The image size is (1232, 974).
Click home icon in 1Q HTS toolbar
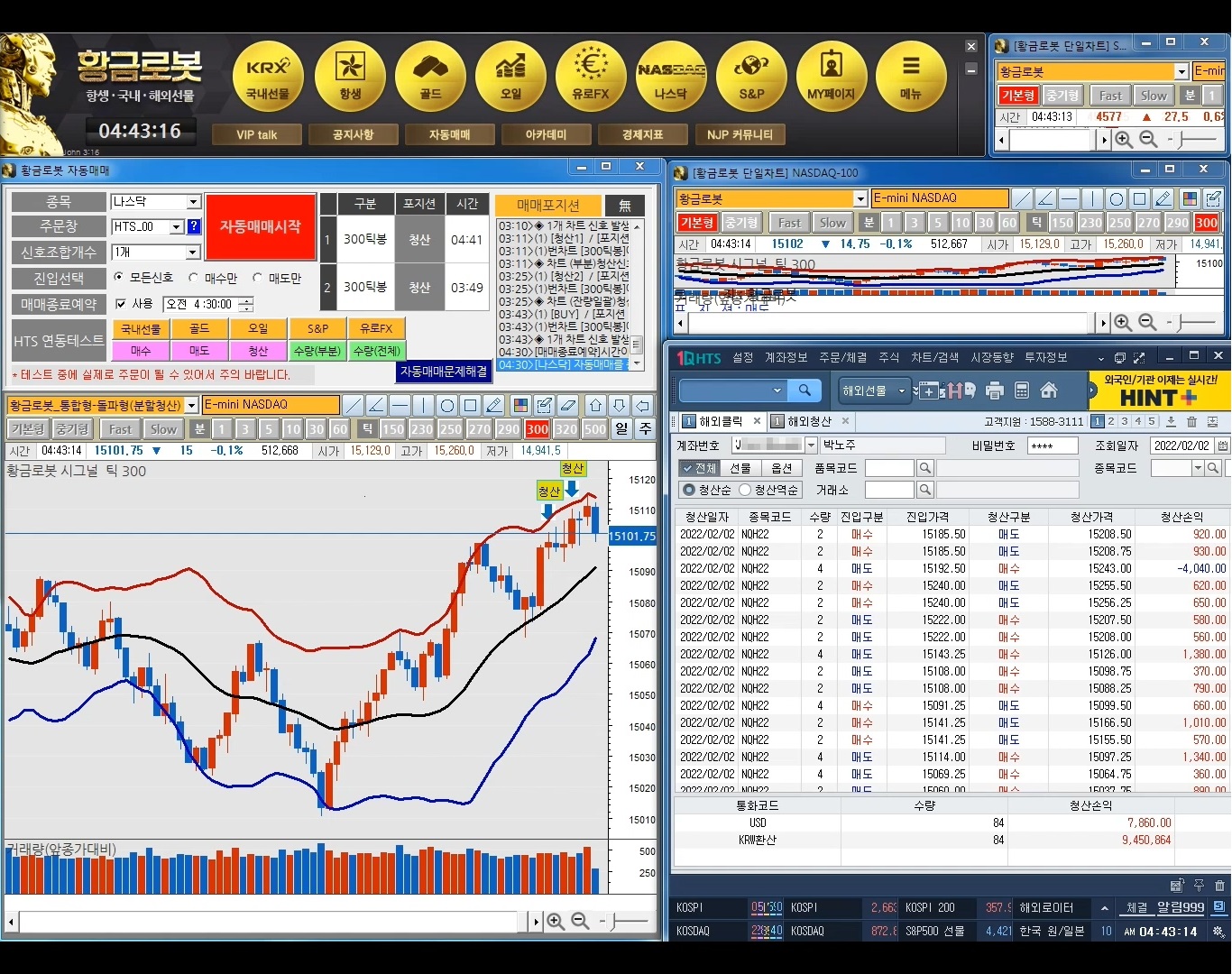[1049, 391]
